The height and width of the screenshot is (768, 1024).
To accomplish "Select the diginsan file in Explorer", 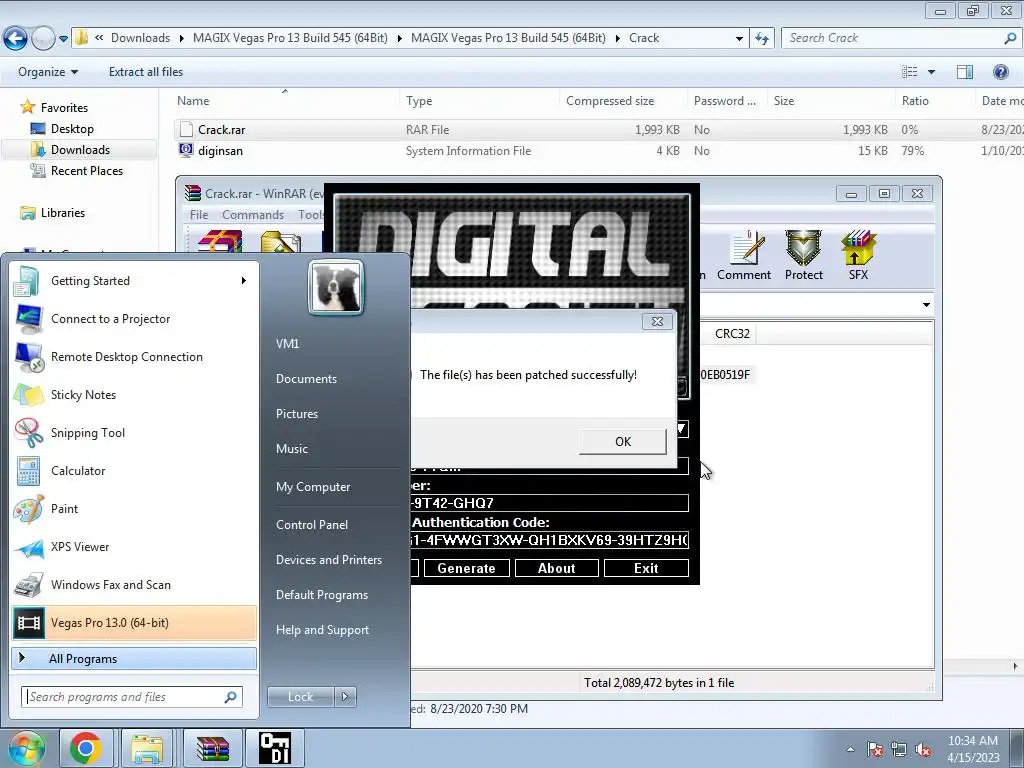I will [220, 151].
